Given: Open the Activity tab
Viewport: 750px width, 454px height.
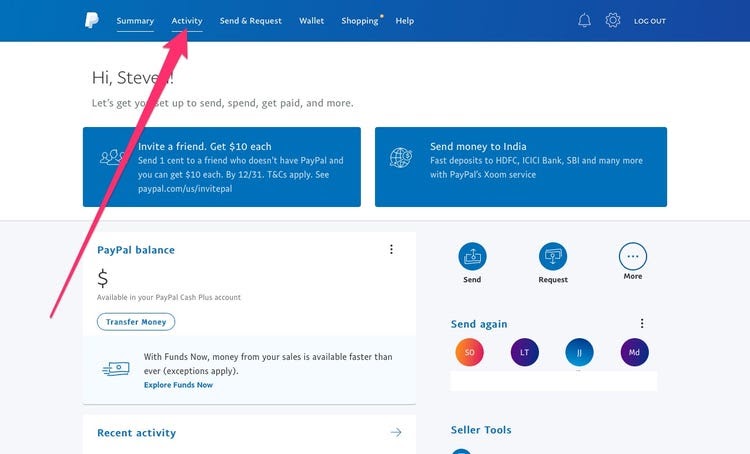Looking at the screenshot, I should (x=187, y=21).
